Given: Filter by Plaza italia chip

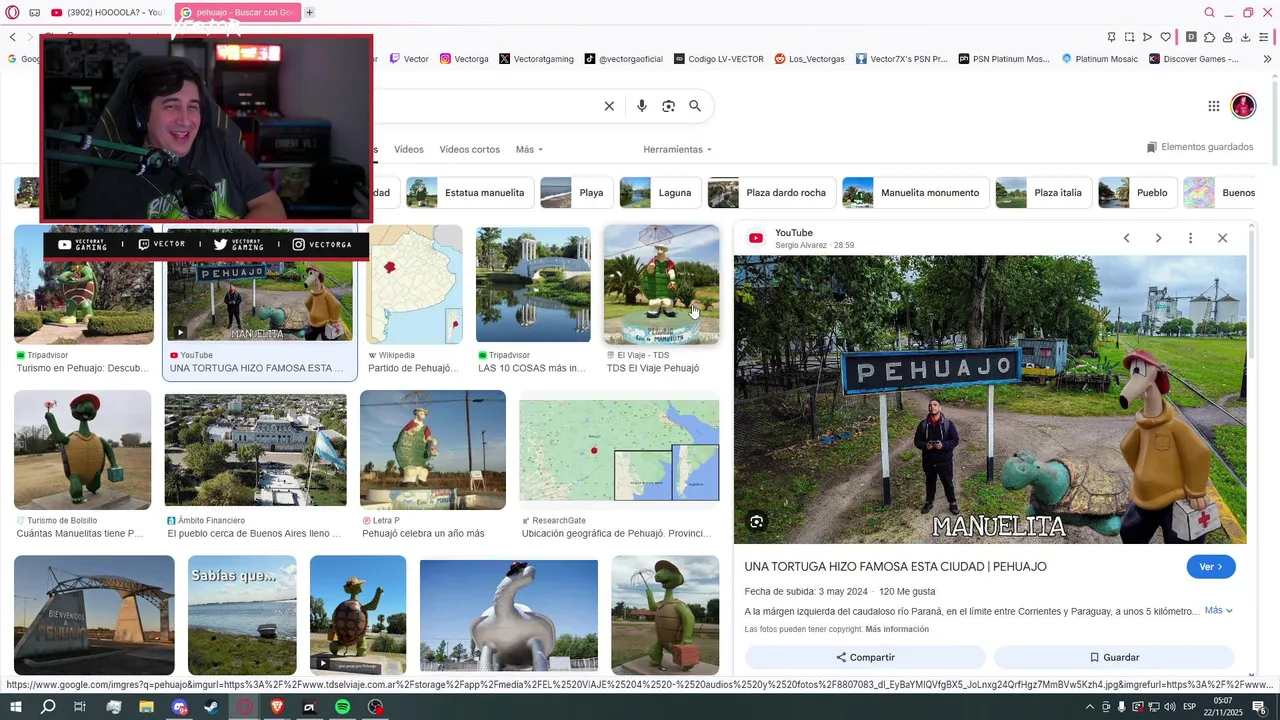Looking at the screenshot, I should click(x=1043, y=193).
